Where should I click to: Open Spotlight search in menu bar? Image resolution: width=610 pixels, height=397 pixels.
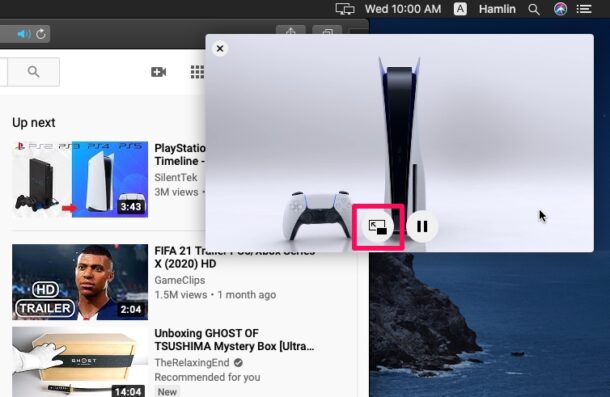pyautogui.click(x=534, y=9)
